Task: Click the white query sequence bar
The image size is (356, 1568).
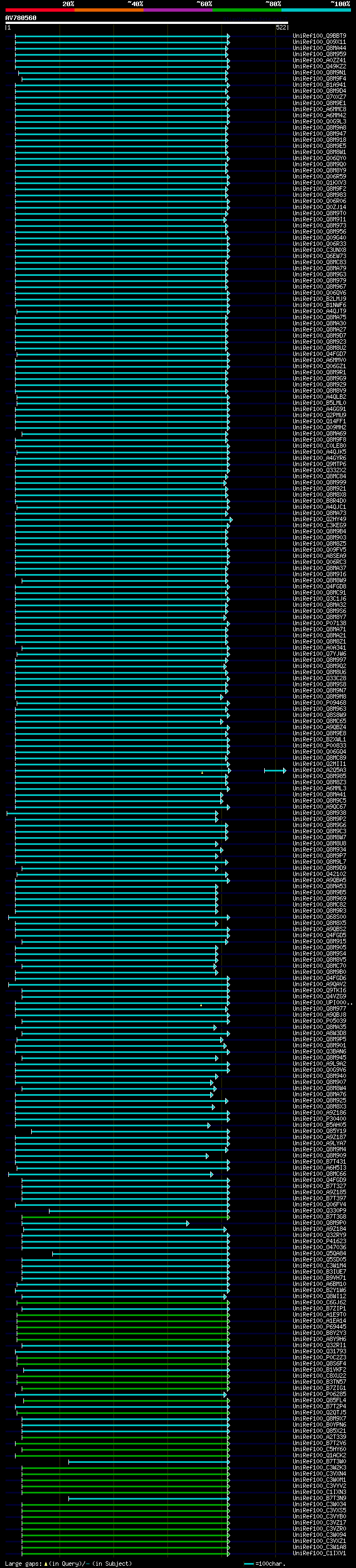Action: coord(146,23)
